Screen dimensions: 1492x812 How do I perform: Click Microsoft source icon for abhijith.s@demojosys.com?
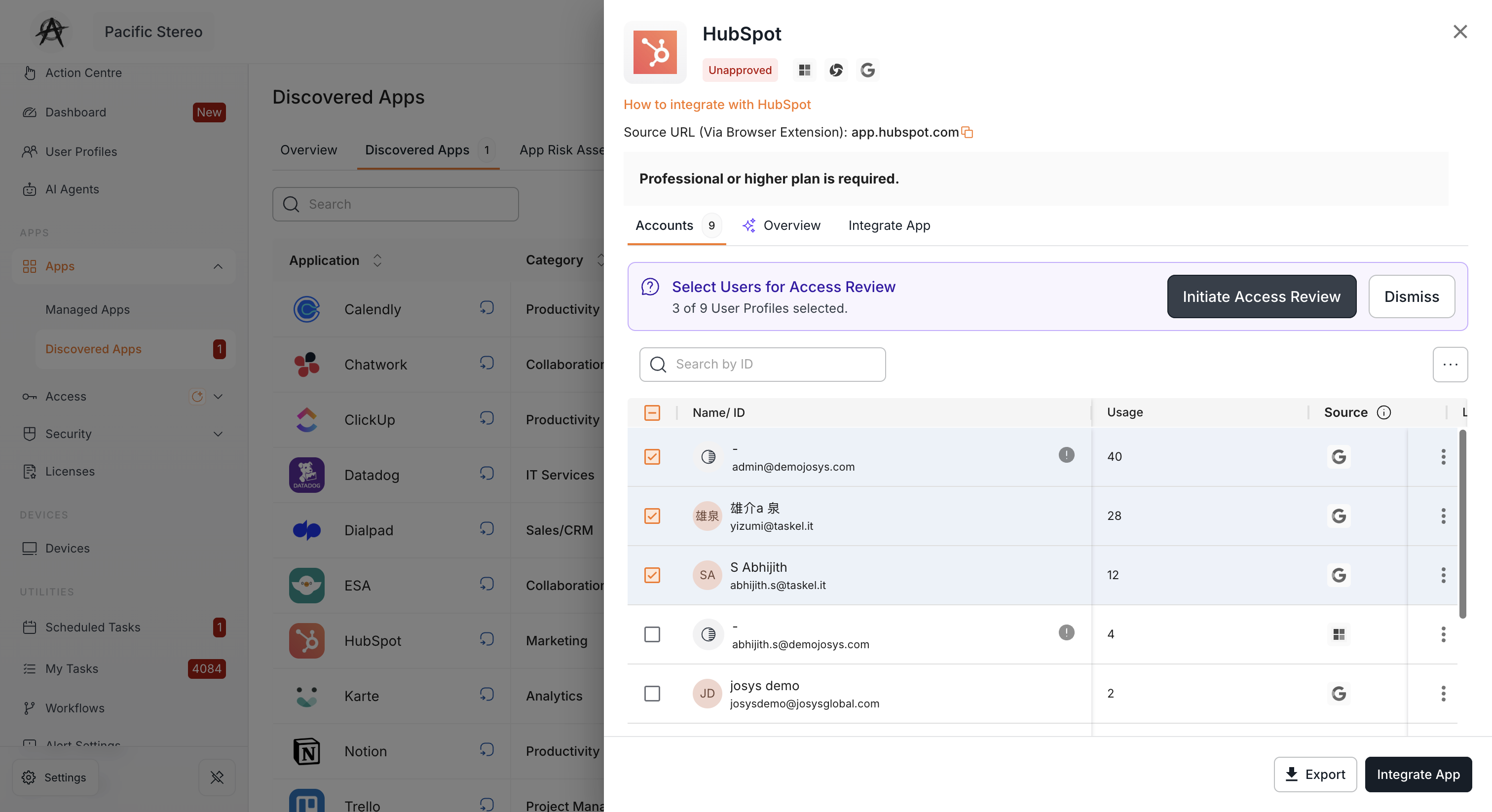(1339, 635)
